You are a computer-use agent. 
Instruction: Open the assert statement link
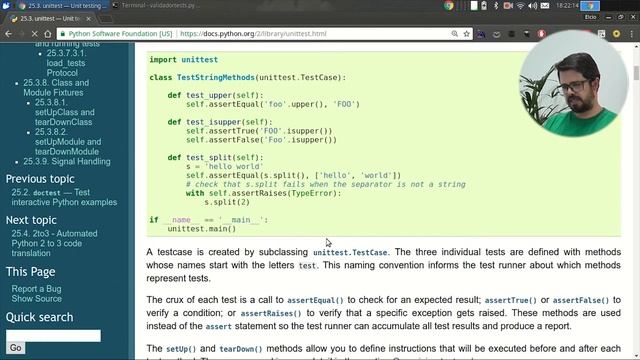(218, 327)
